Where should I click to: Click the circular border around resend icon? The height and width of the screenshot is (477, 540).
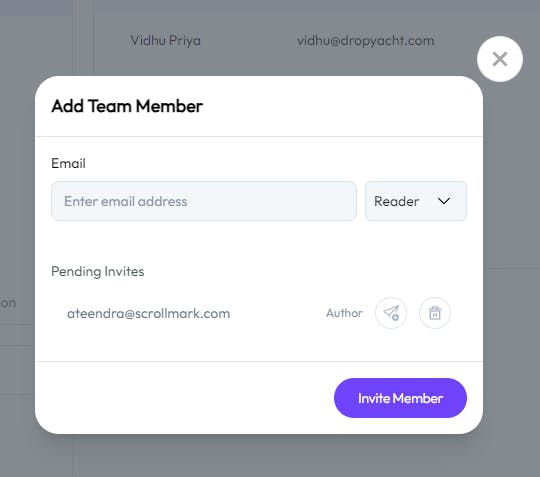tap(391, 313)
